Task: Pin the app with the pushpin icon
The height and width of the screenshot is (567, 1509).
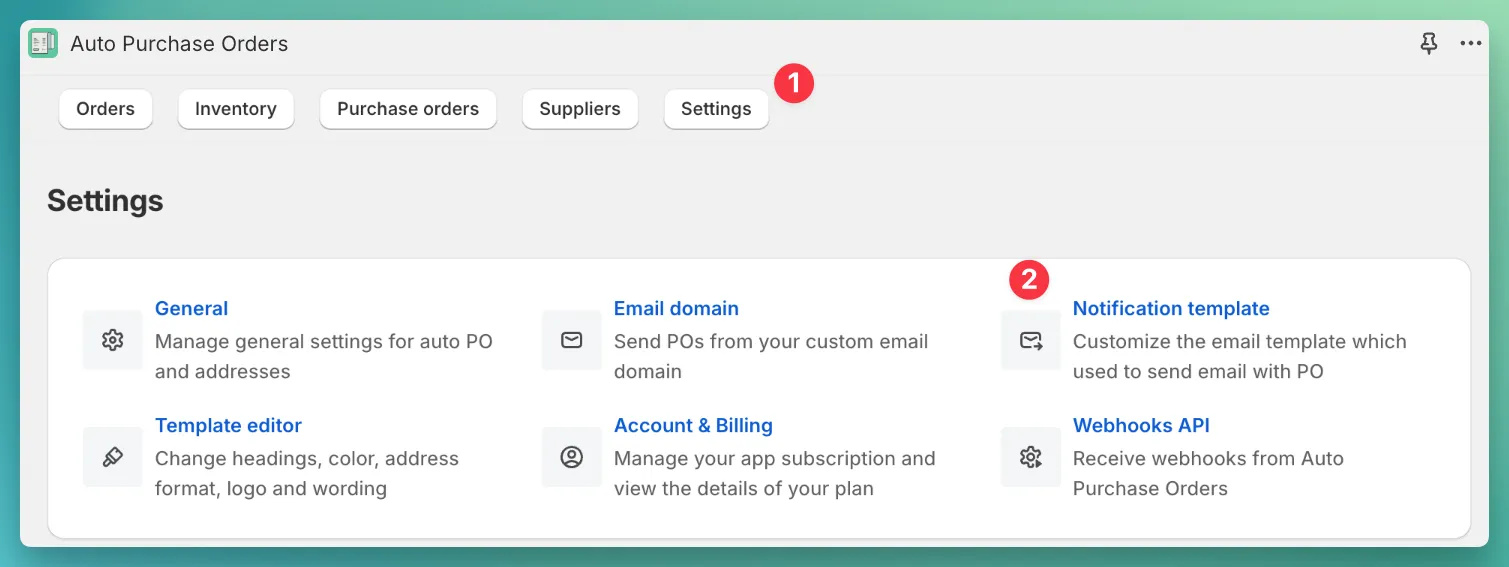Action: 1429,44
